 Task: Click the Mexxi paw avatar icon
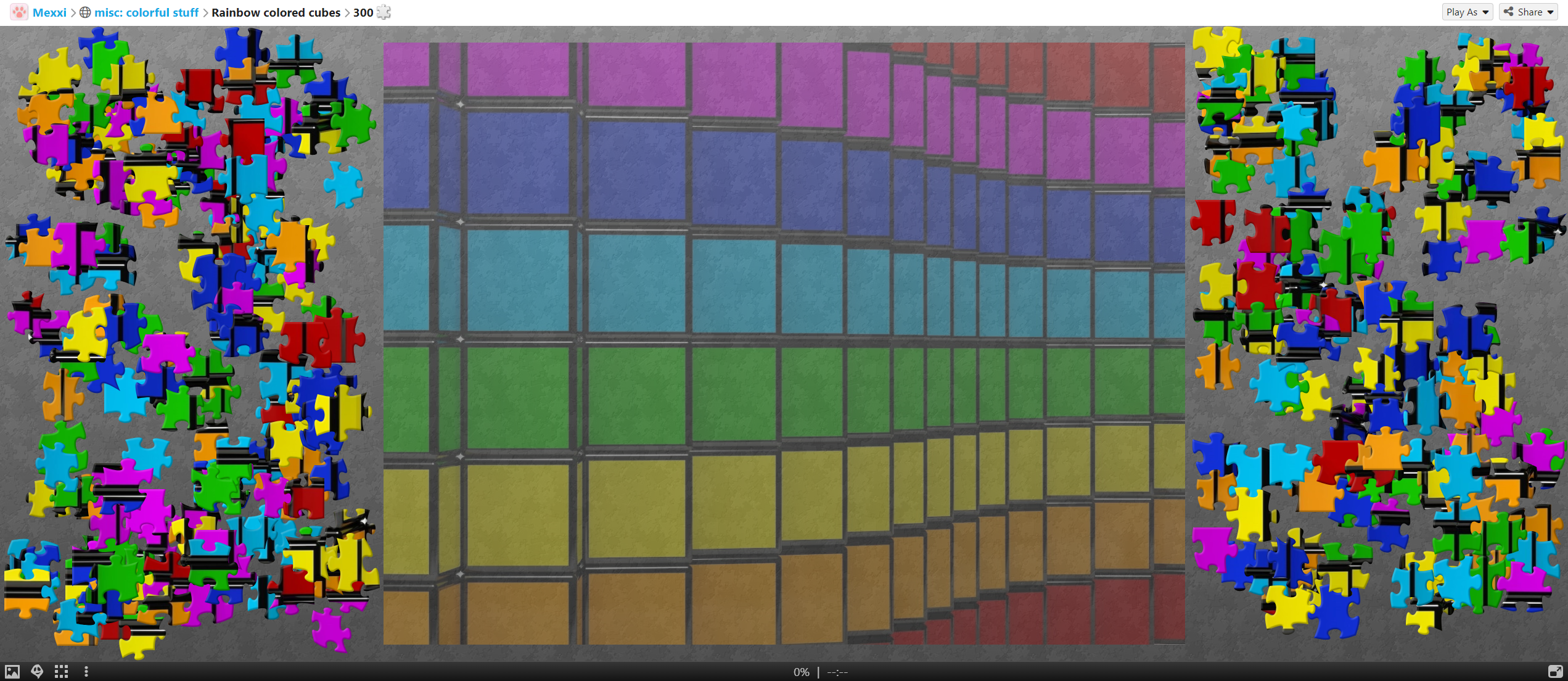pos(19,12)
